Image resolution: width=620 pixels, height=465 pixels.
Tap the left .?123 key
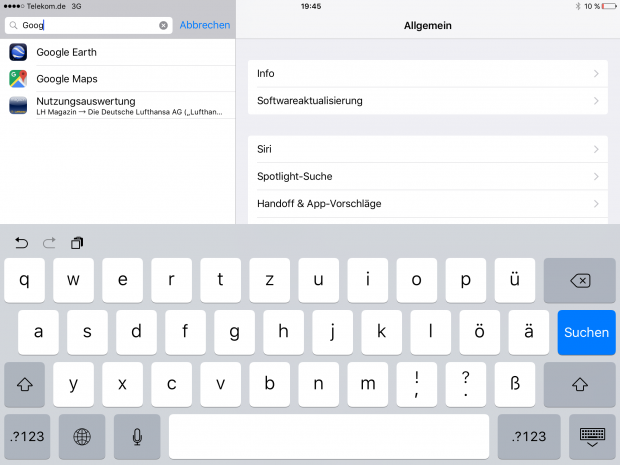click(x=27, y=437)
